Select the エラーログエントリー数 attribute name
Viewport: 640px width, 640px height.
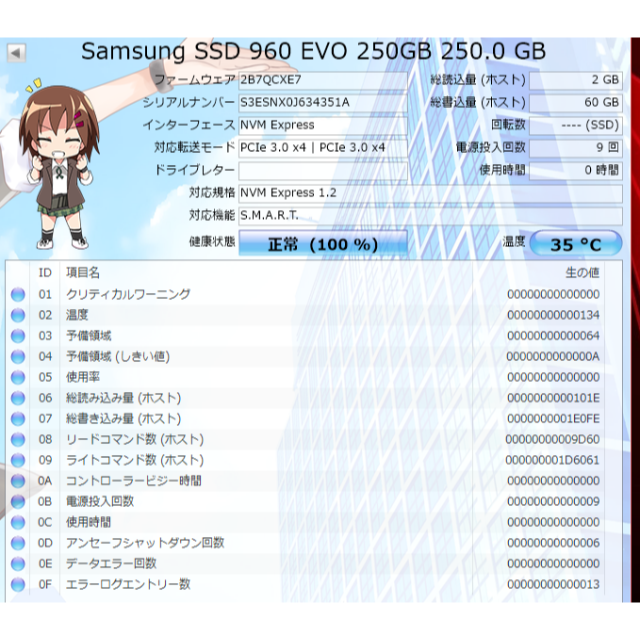(x=128, y=584)
